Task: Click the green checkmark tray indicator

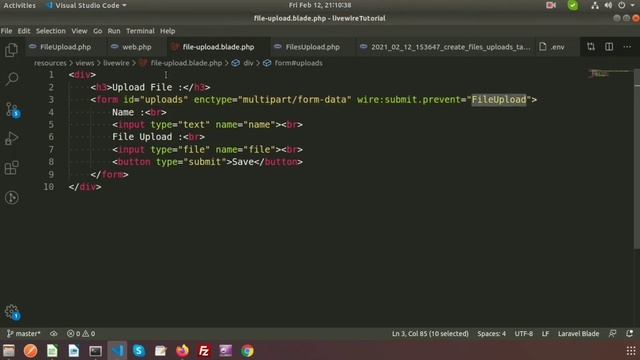Action: pyautogui.click(x=573, y=5)
